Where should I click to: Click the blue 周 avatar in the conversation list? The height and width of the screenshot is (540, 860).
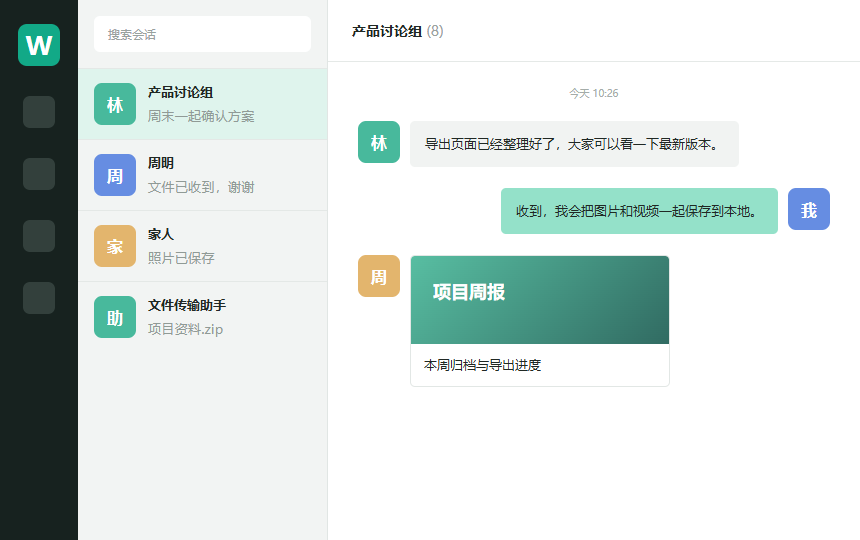(115, 175)
